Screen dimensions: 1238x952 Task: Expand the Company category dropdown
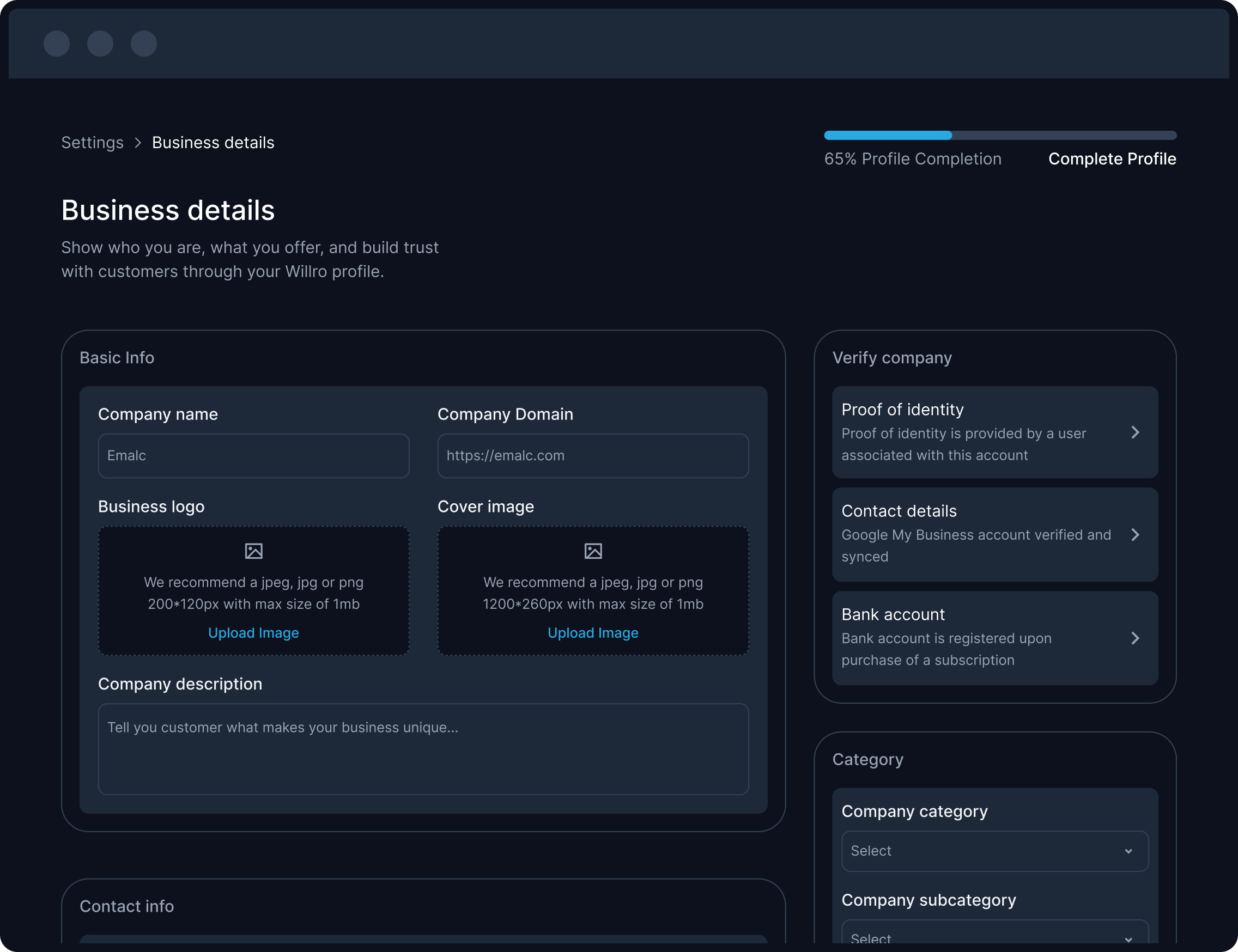pyautogui.click(x=995, y=851)
